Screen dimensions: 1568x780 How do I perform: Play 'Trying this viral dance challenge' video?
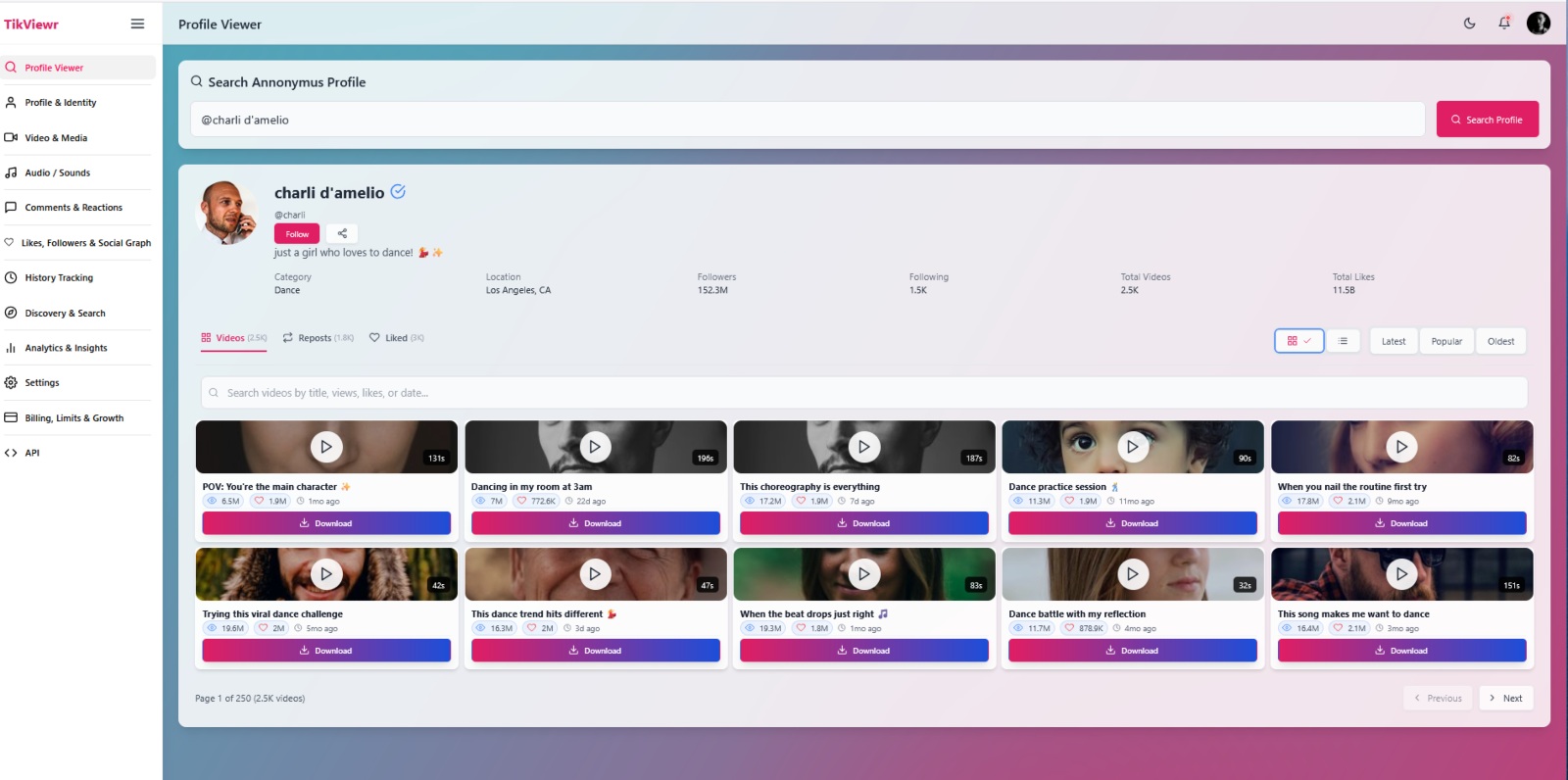coord(326,574)
